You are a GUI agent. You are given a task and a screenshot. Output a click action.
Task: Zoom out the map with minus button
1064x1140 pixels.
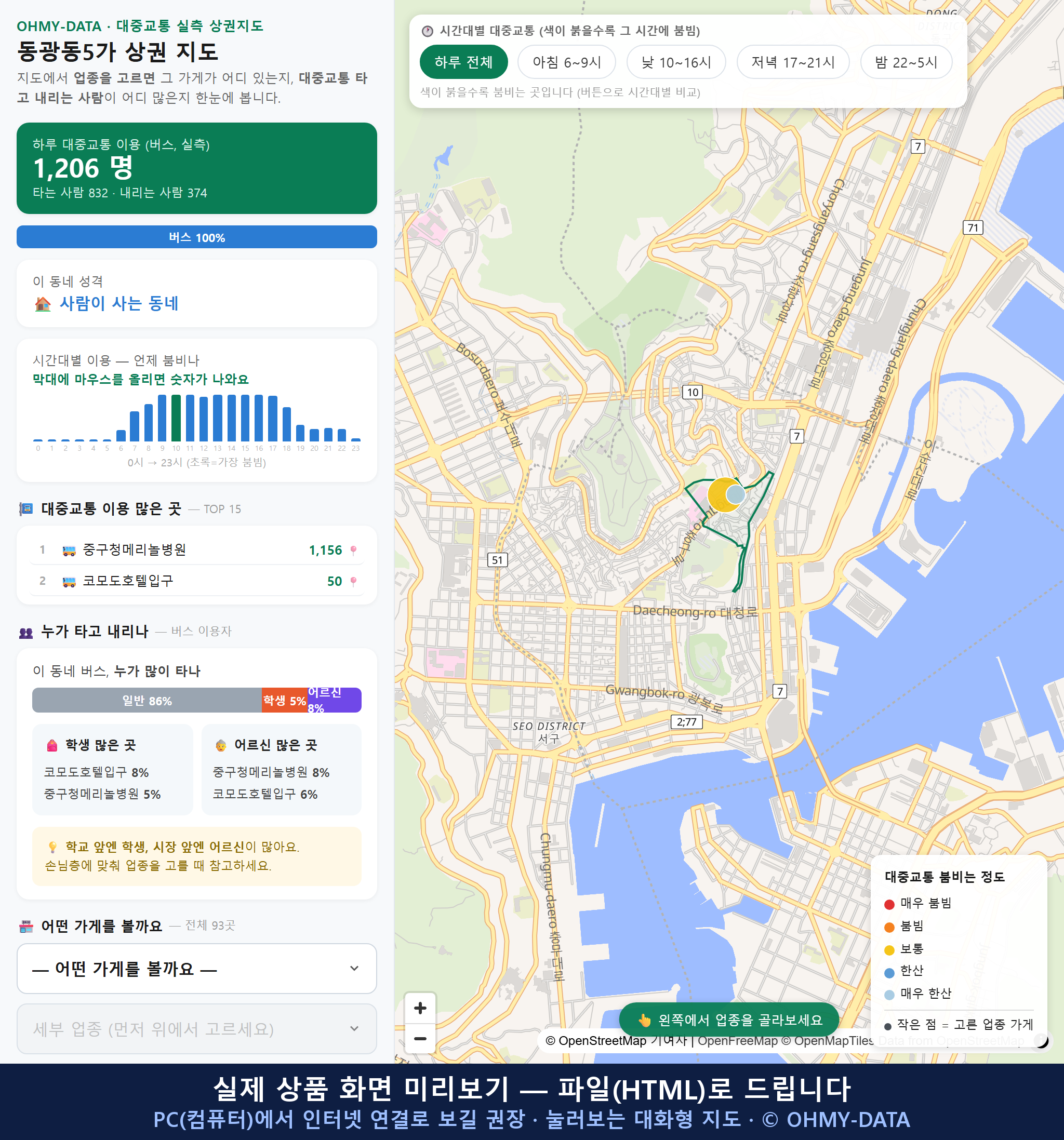point(420,1038)
